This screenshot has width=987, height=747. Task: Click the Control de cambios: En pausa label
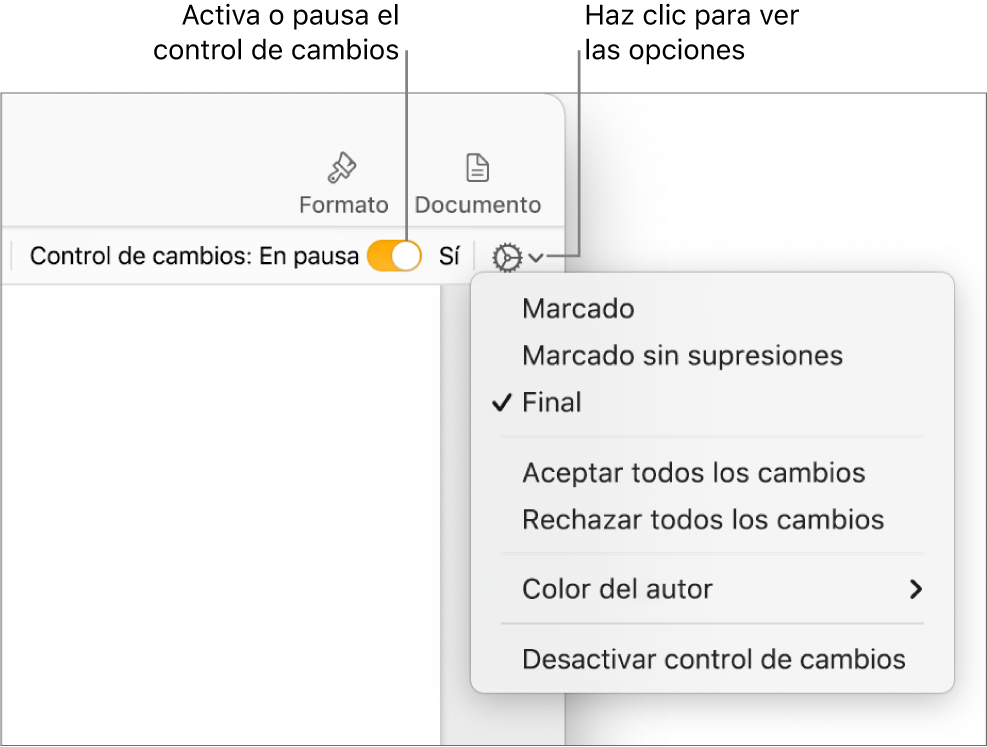pyautogui.click(x=194, y=257)
